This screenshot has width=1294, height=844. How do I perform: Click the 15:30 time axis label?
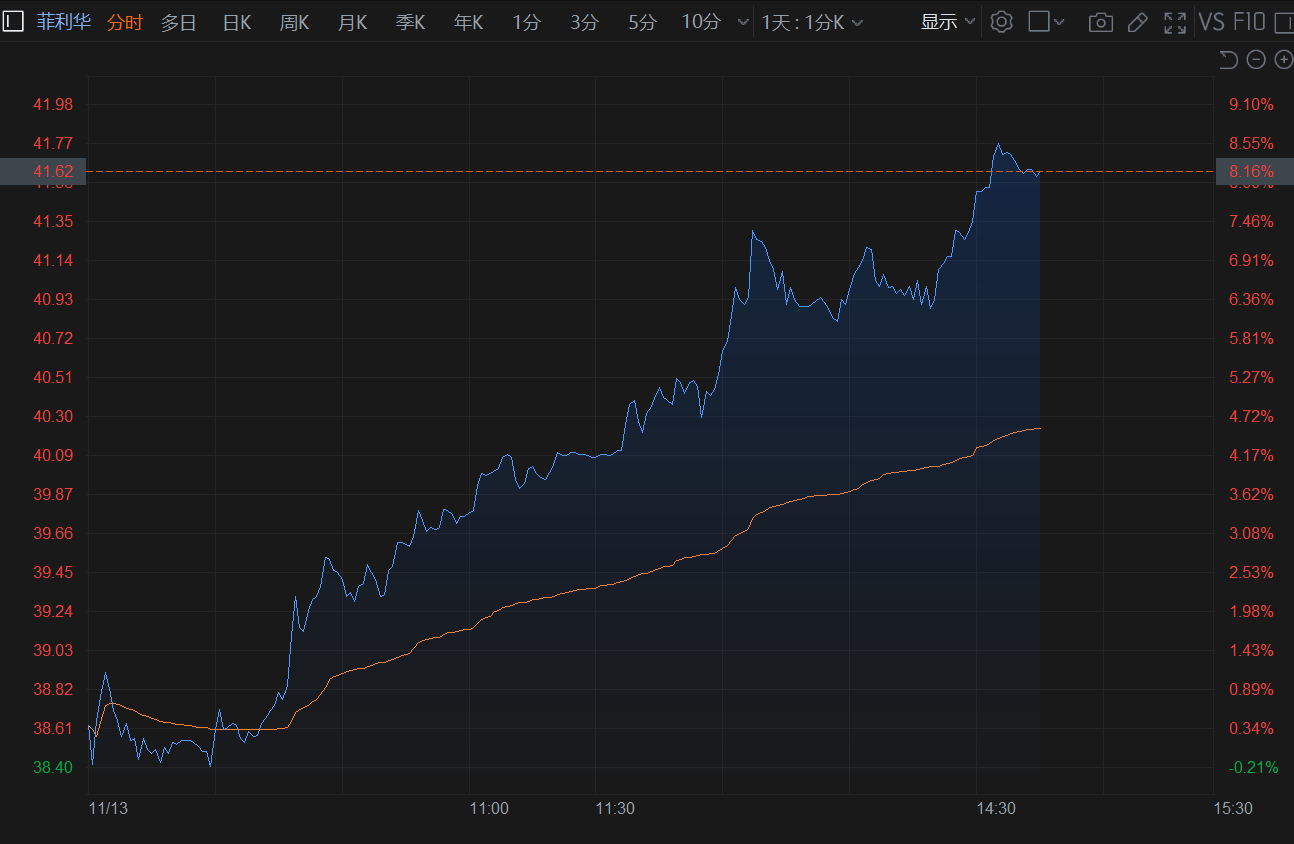pyautogui.click(x=1233, y=808)
